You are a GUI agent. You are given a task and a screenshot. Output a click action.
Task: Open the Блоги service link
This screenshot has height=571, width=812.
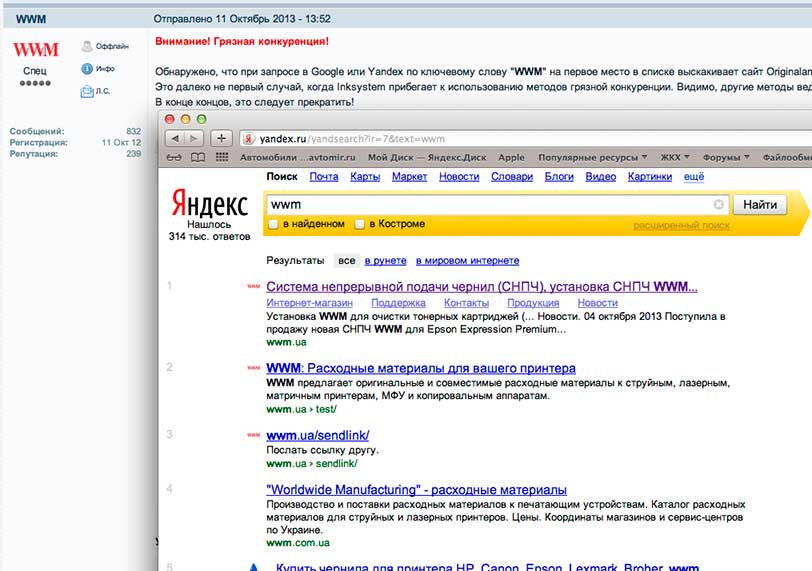(559, 177)
